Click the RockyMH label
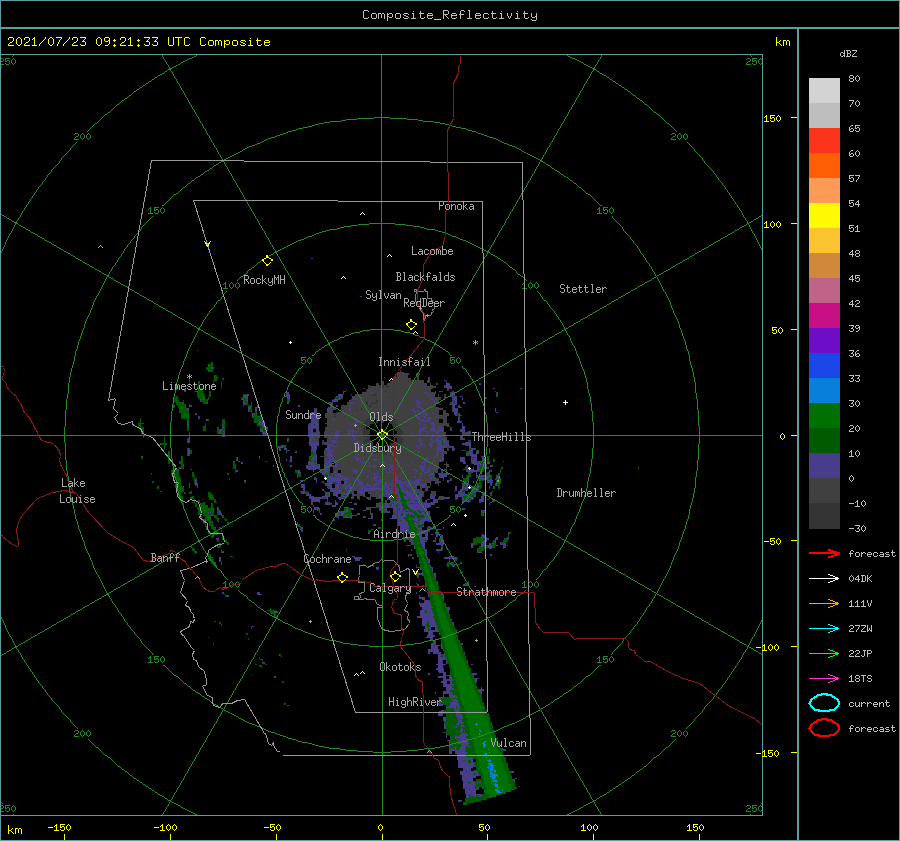Screen dimensions: 900x841 (264, 280)
